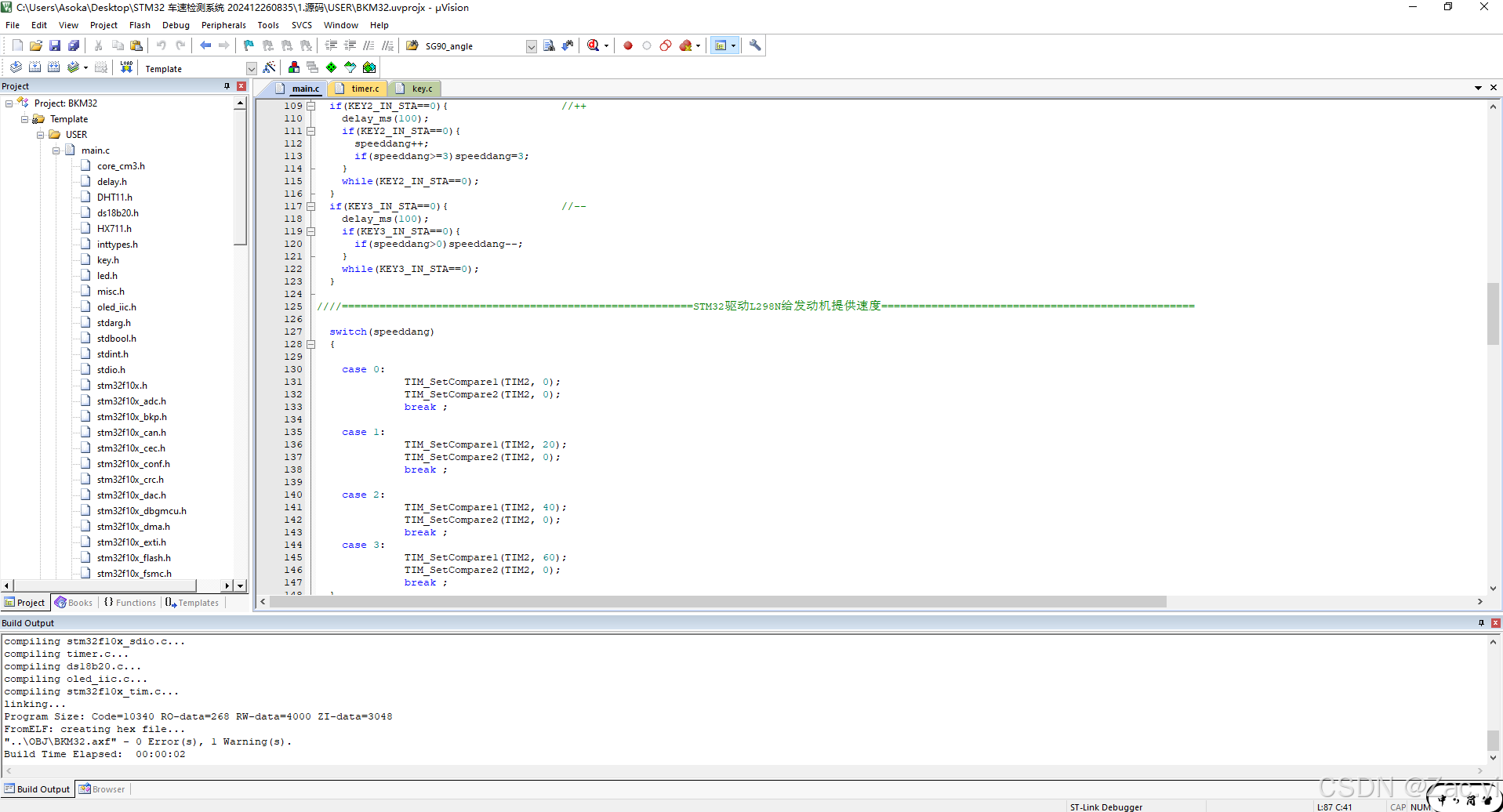Open the SG90_angle find dropdown

click(x=531, y=46)
